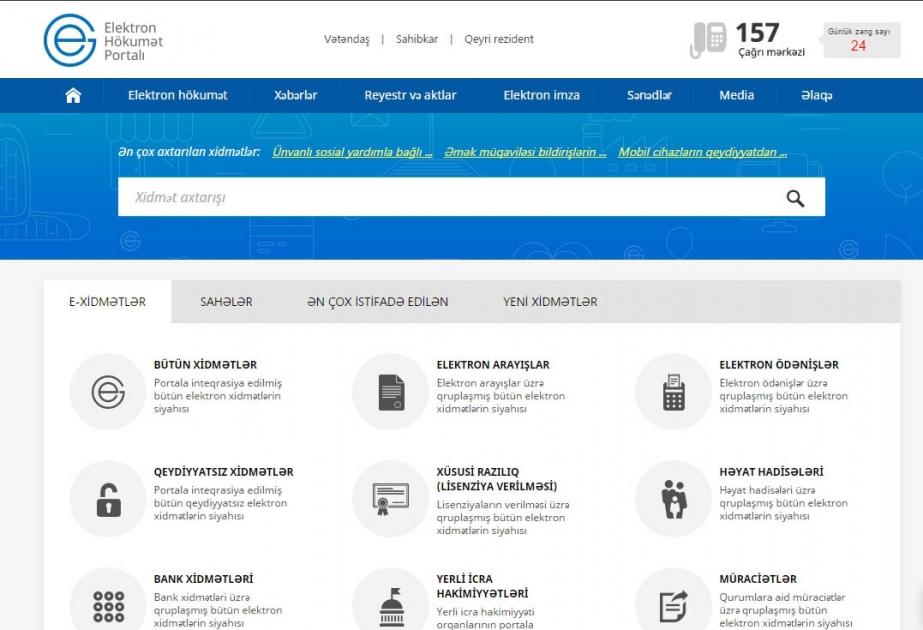Image resolution: width=923 pixels, height=630 pixels.
Task: Open the Bank xidmətləri dots icon
Action: pyautogui.click(x=108, y=601)
